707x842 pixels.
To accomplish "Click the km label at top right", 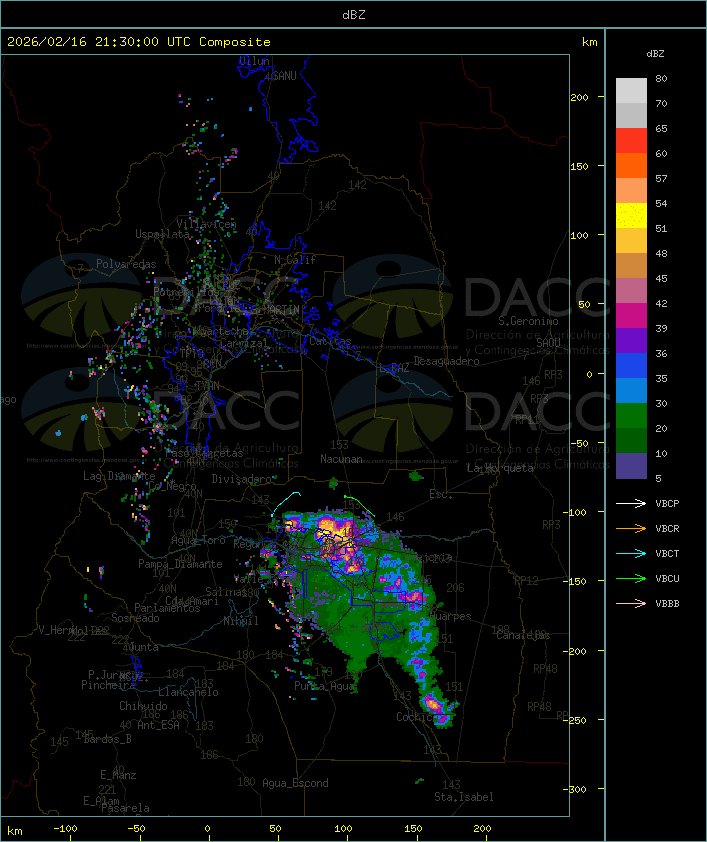I will 589,42.
